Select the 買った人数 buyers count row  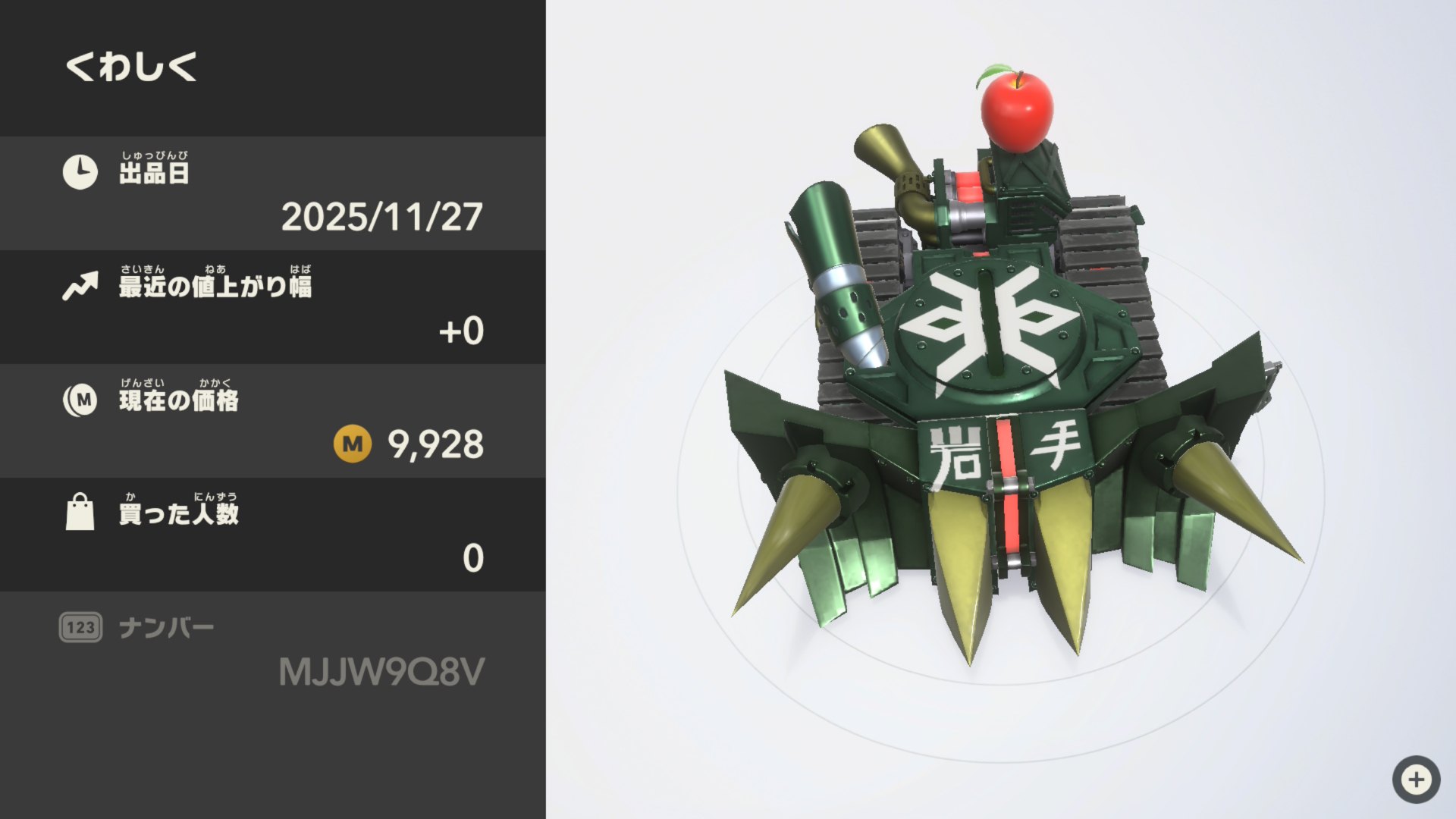click(273, 535)
